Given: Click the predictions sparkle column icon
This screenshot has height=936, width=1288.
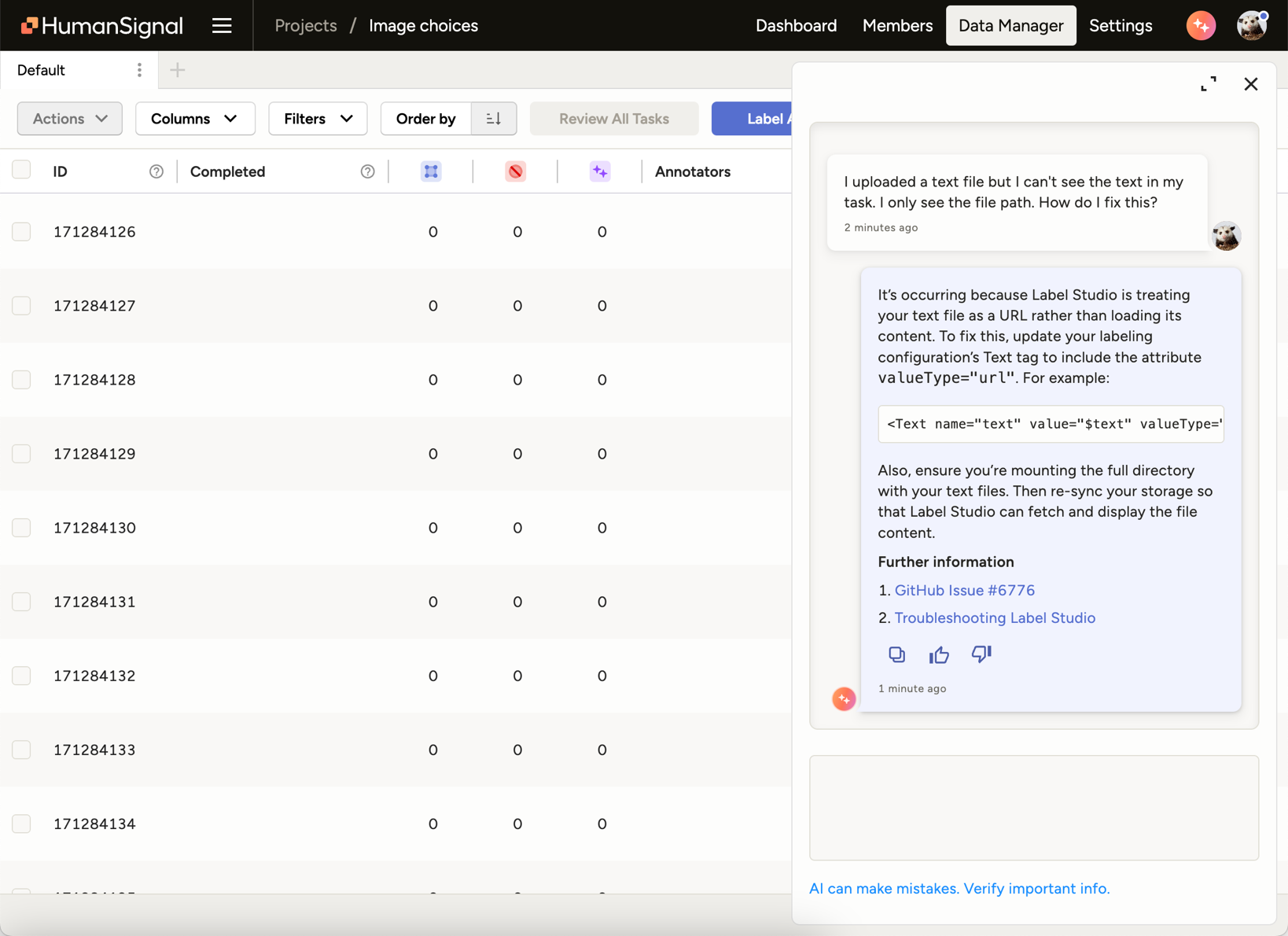Looking at the screenshot, I should tap(600, 171).
